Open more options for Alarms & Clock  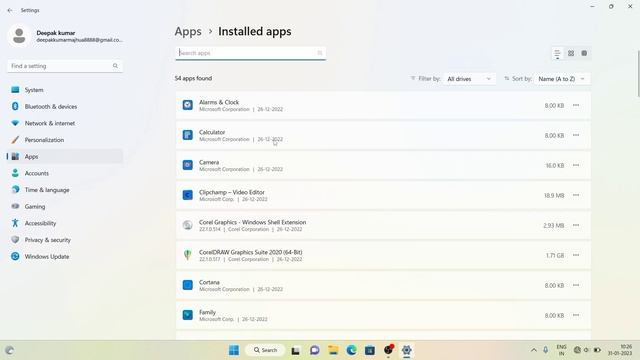coord(576,105)
